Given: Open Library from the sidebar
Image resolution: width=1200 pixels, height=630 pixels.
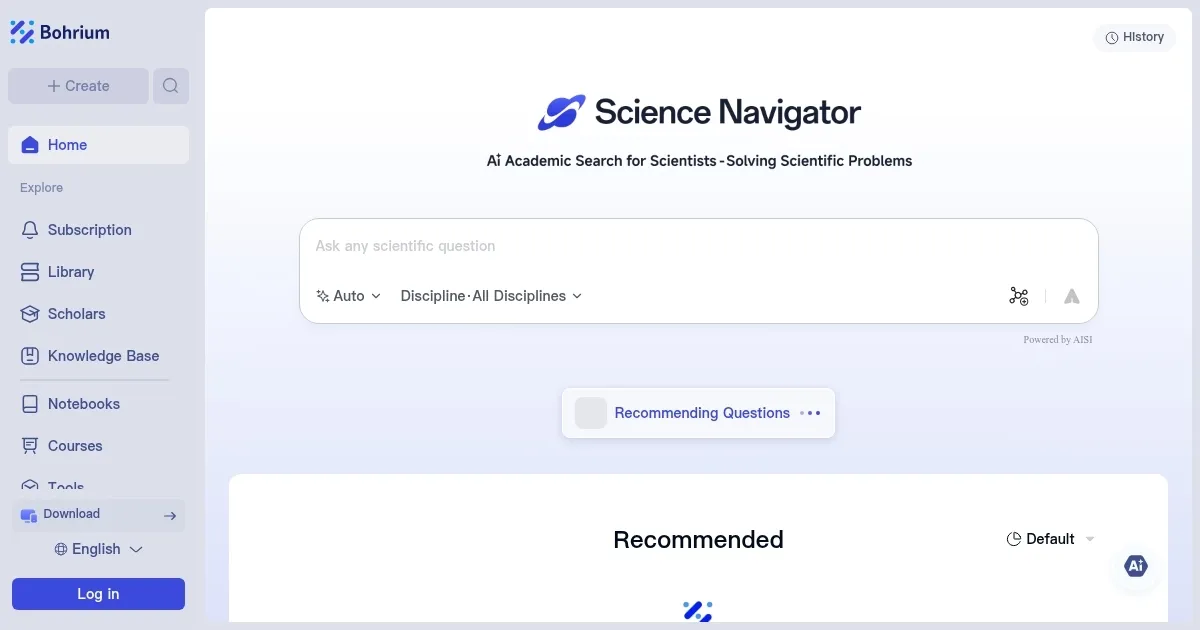Looking at the screenshot, I should [x=70, y=272].
